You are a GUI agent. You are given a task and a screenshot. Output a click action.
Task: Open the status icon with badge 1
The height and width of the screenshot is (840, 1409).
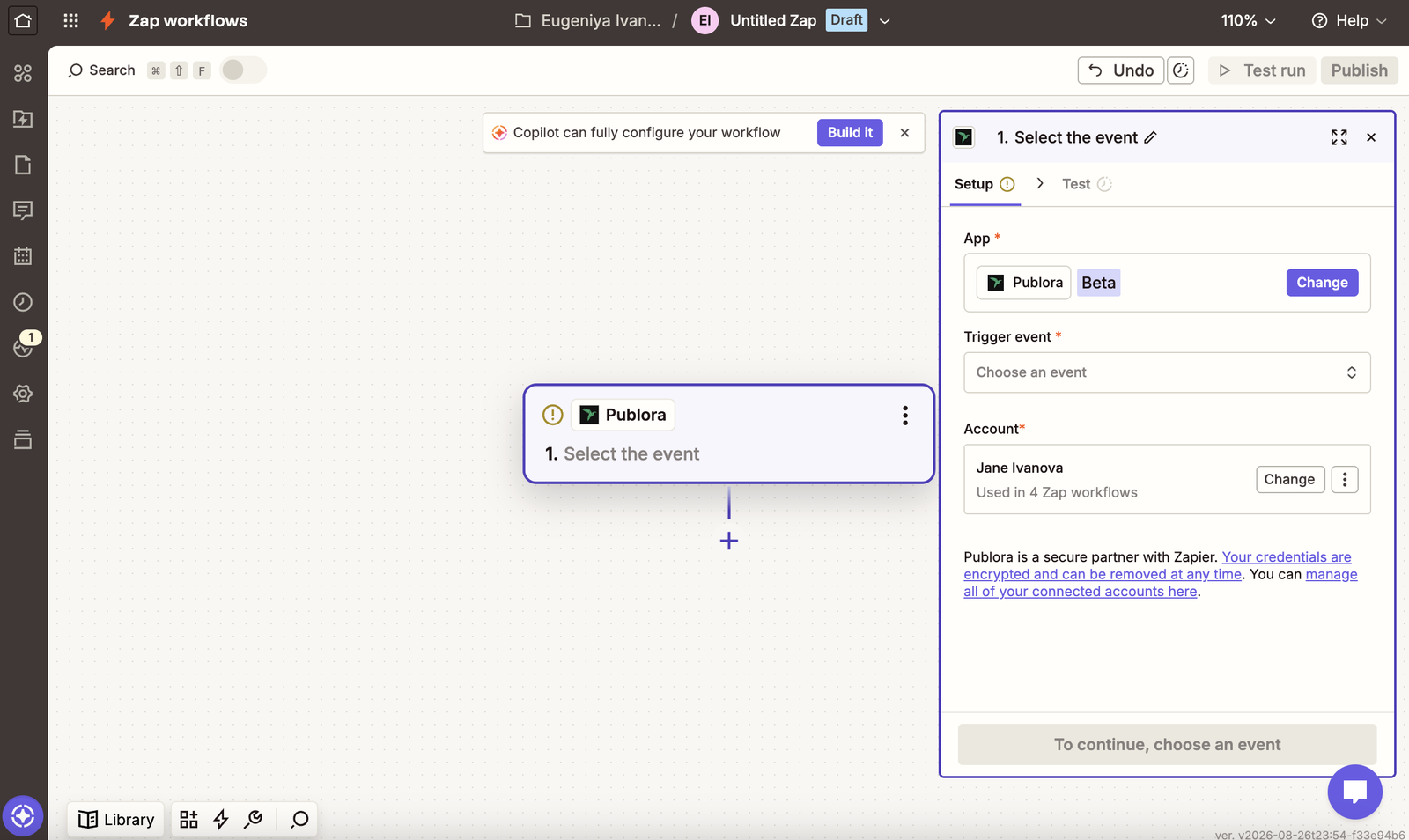tap(25, 346)
